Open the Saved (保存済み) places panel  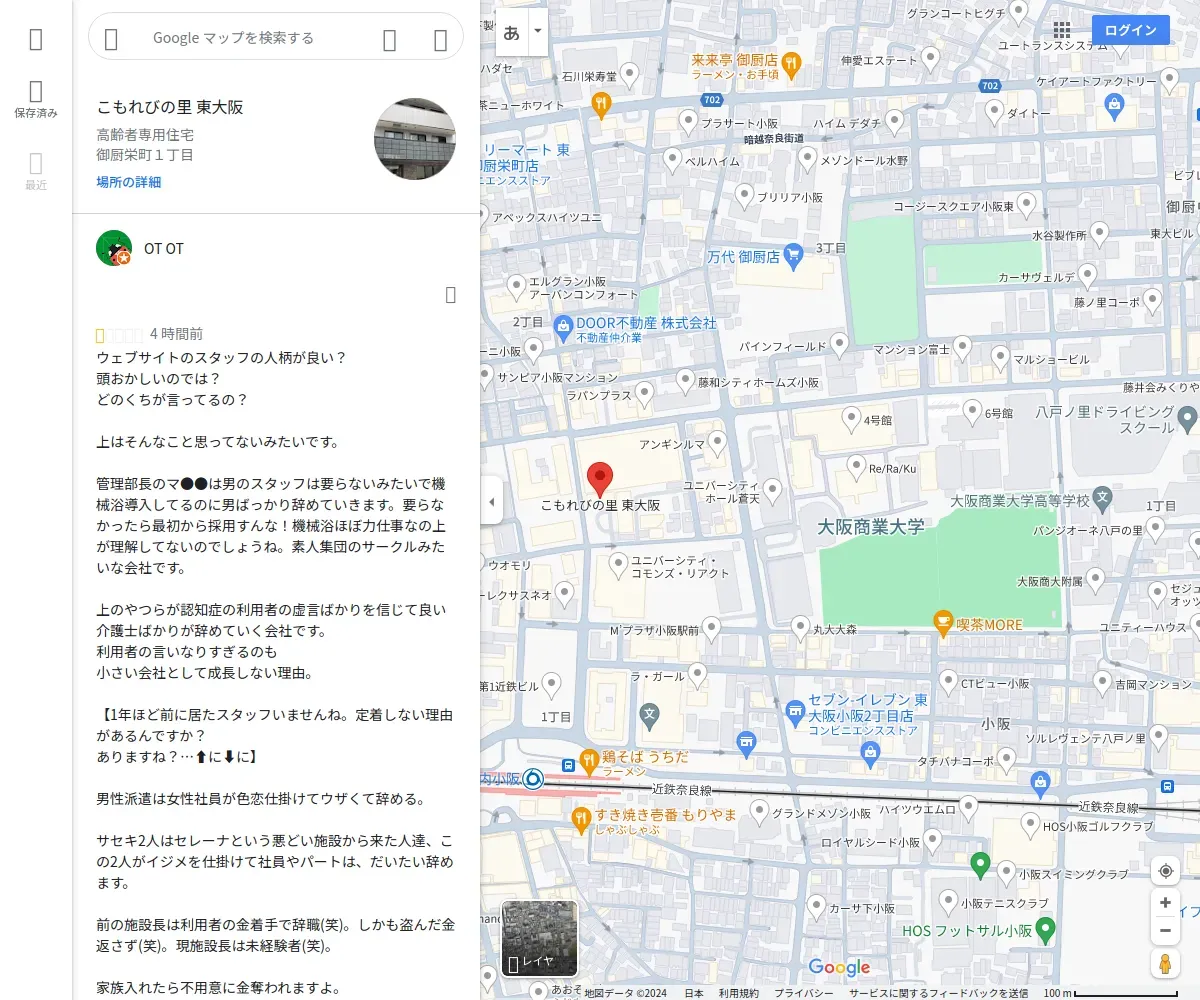tap(36, 100)
